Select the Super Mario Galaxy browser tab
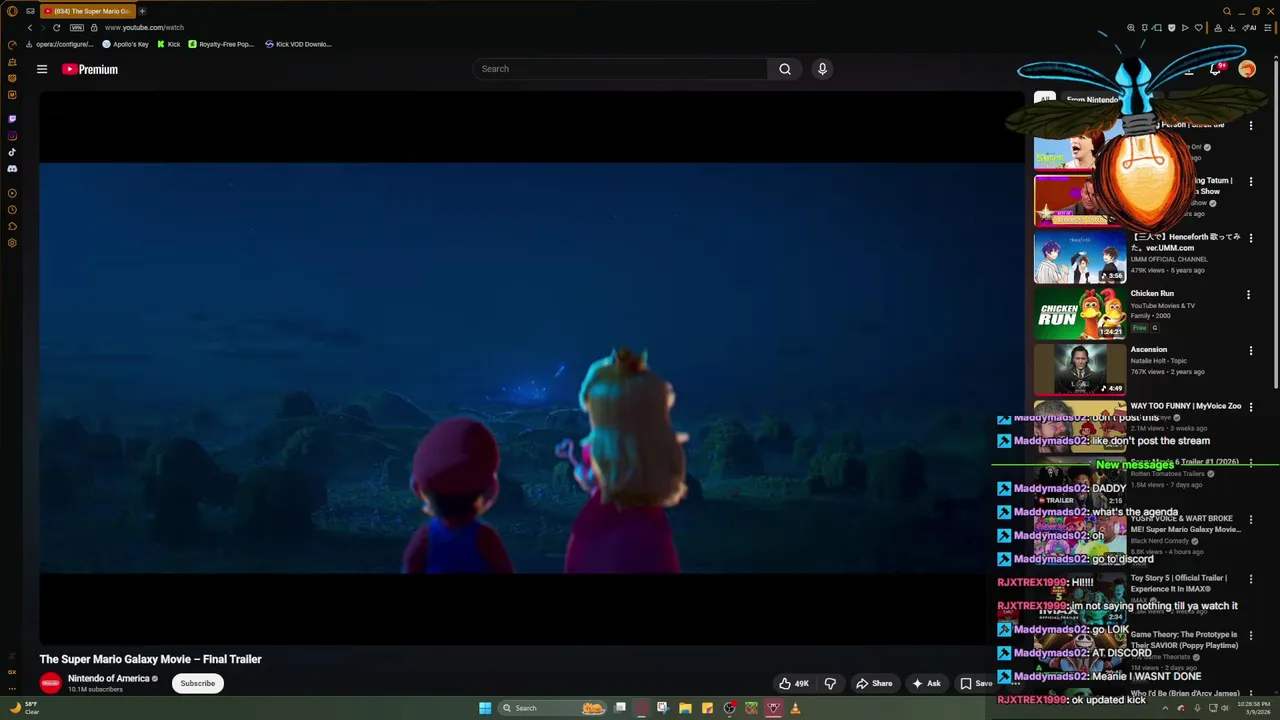This screenshot has width=1280, height=720. pos(87,11)
